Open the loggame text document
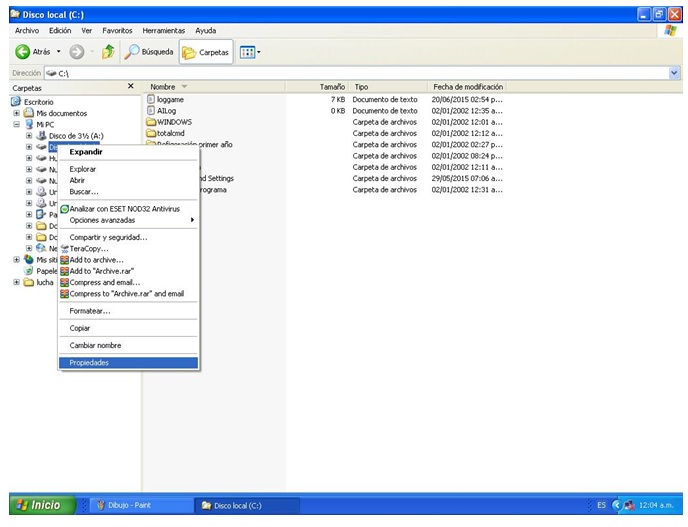 click(170, 100)
